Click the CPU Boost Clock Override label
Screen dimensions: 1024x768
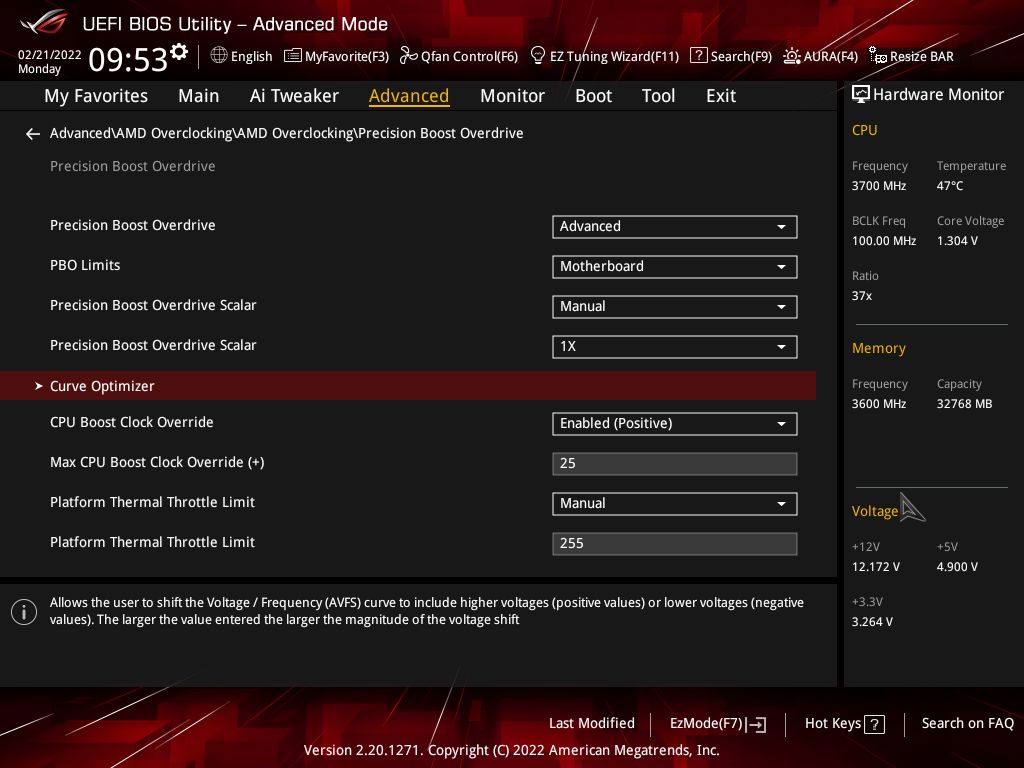click(x=131, y=423)
